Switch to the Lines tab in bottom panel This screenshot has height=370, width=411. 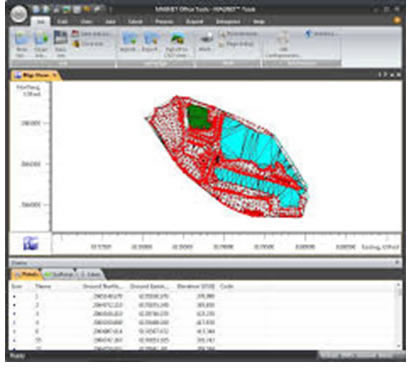[x=90, y=274]
